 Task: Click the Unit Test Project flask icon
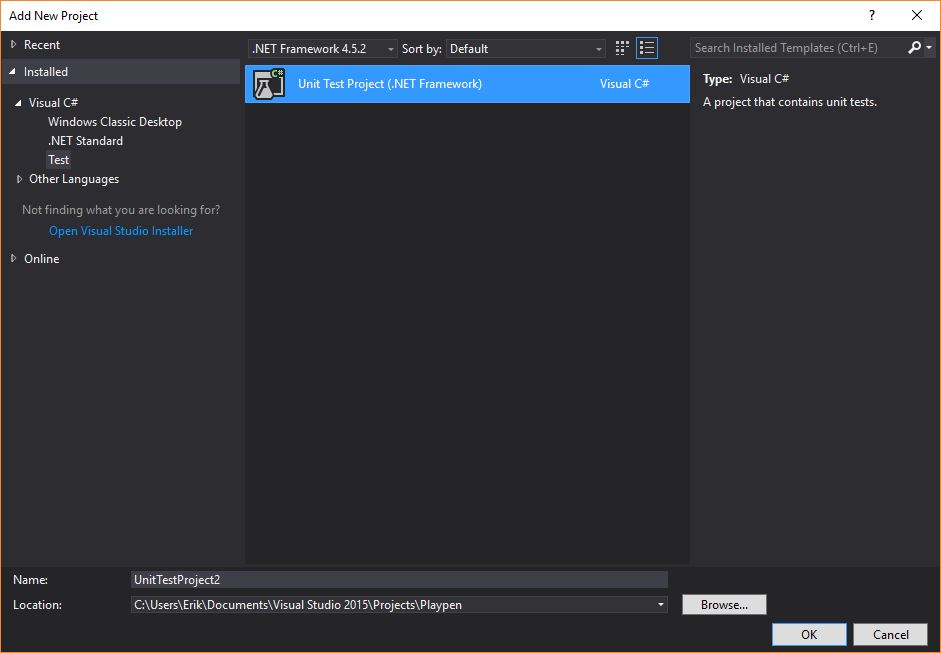pos(268,83)
